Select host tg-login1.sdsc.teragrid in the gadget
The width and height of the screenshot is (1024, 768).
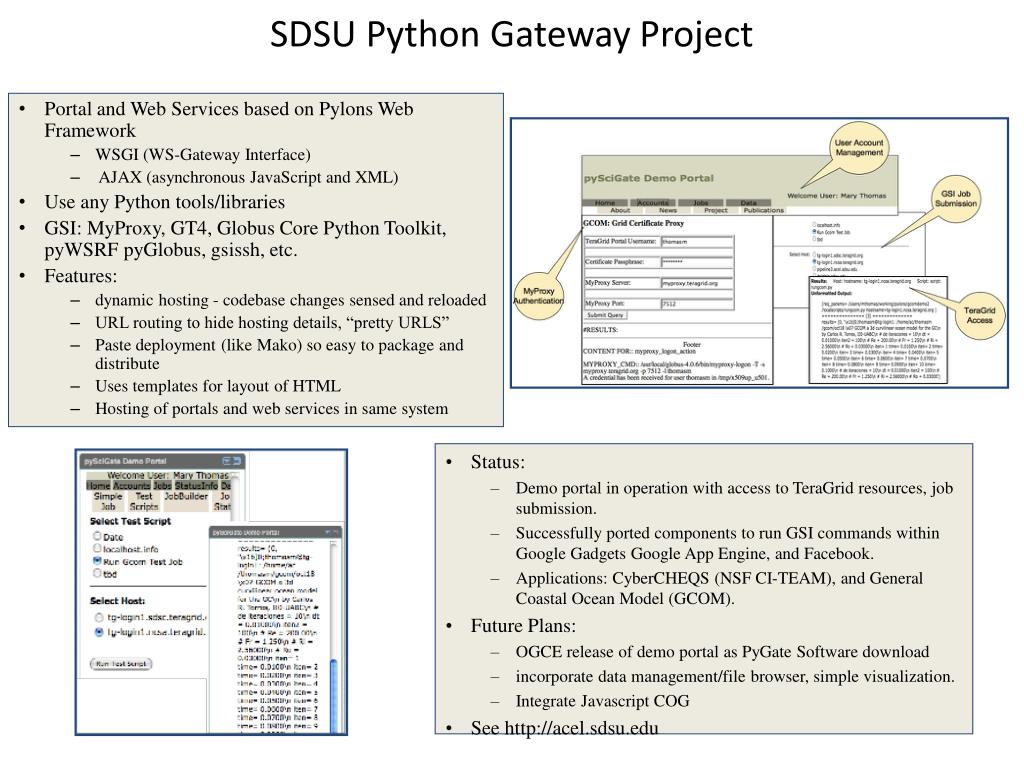(99, 617)
